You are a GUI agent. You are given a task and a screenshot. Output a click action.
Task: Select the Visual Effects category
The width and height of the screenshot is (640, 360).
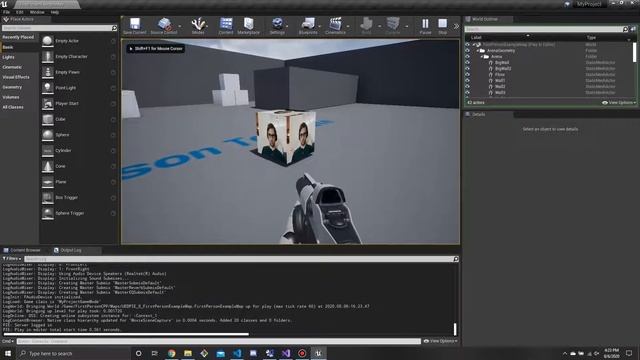click(16, 77)
